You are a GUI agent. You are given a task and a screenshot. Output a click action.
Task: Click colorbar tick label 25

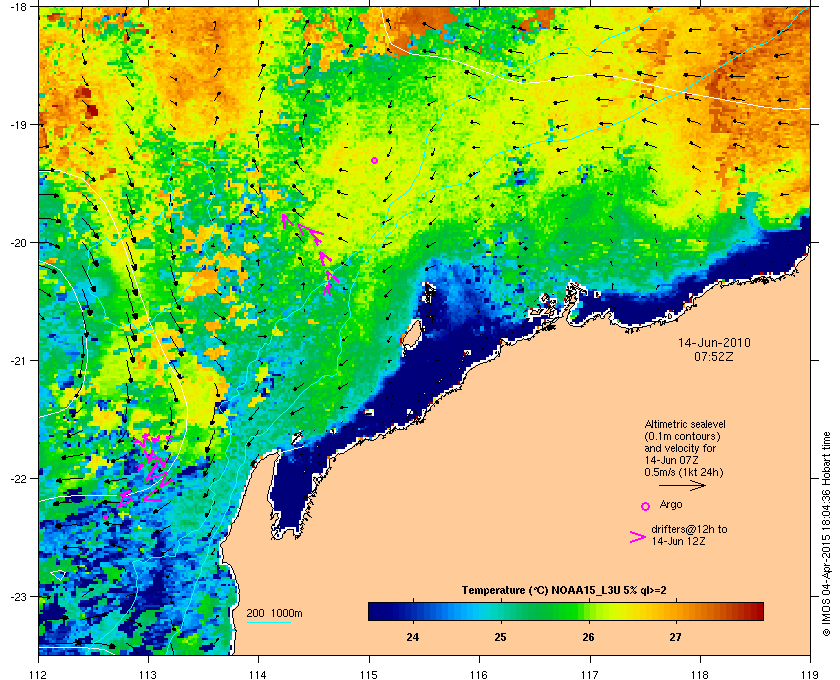[x=500, y=637]
